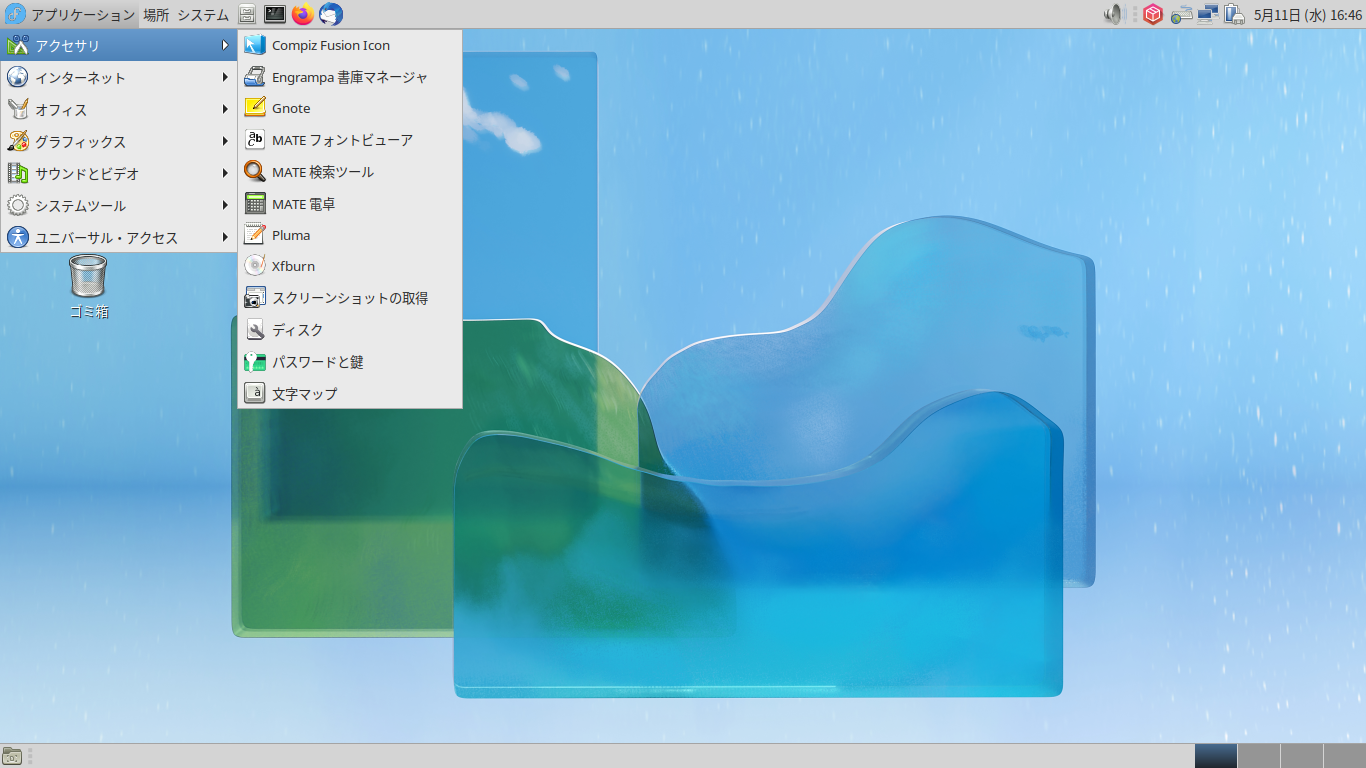1366x768 pixels.
Task: Select the システムツール category
Action: 119,205
